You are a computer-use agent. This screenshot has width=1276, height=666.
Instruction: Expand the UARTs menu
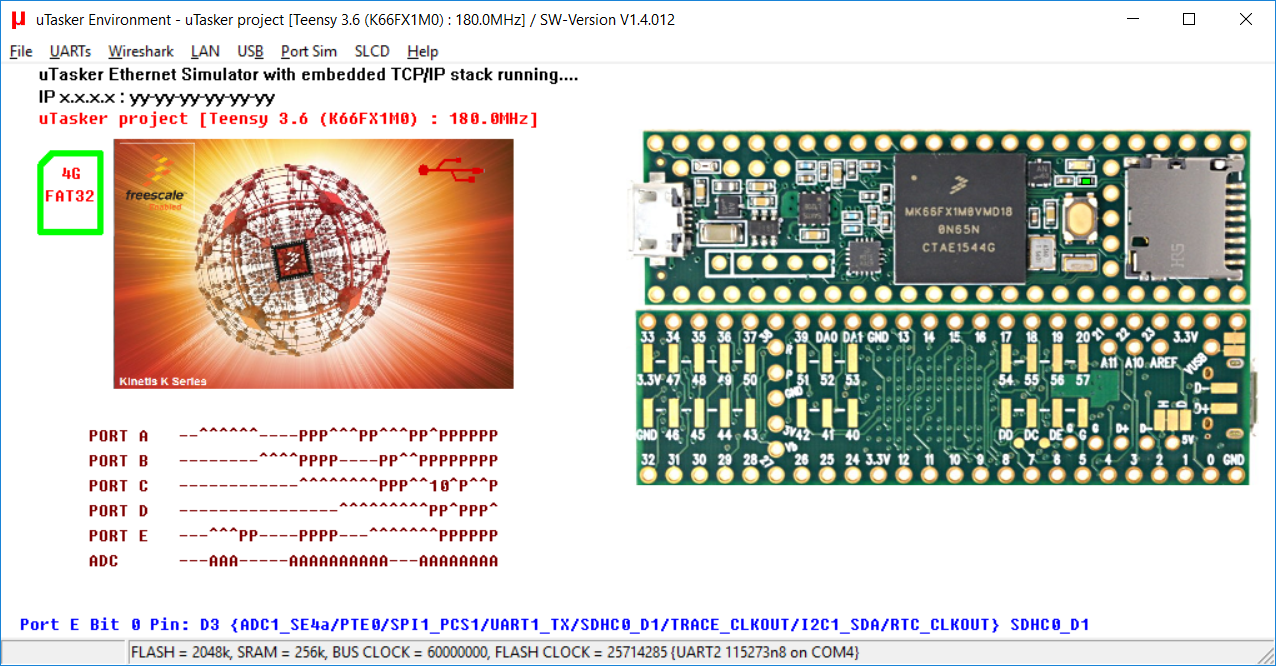click(x=70, y=51)
